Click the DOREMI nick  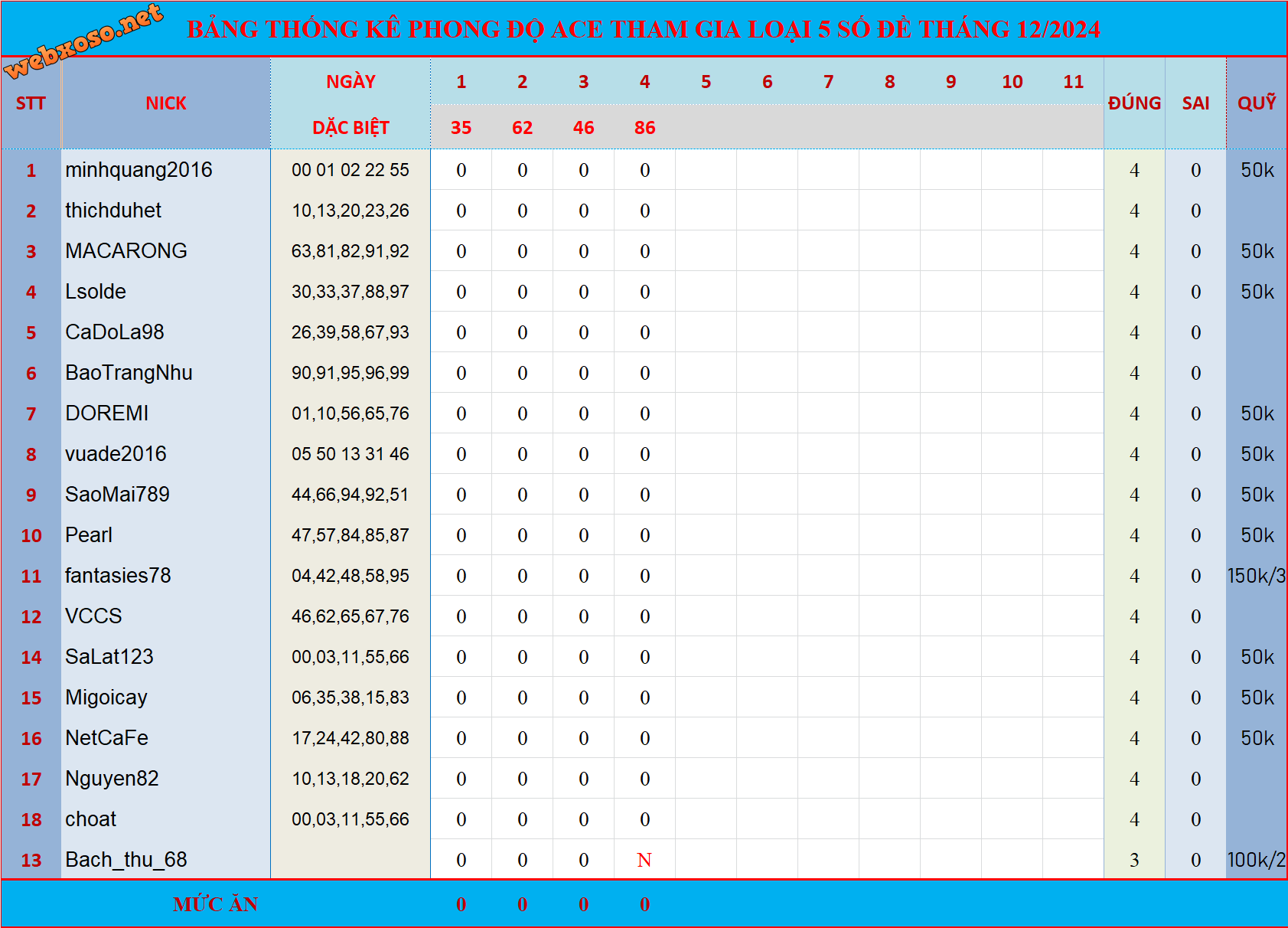107,413
